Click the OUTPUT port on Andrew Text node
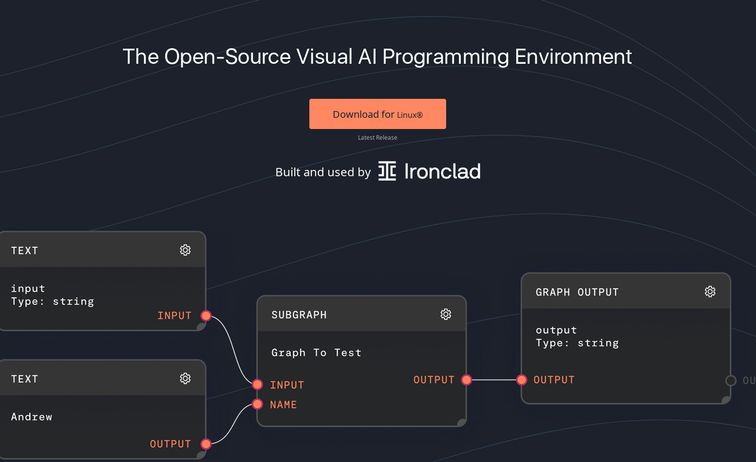The width and height of the screenshot is (756, 462). tap(206, 444)
